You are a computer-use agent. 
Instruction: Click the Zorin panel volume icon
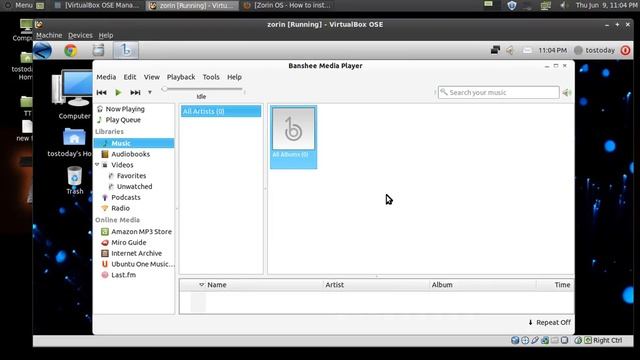[x=510, y=50]
